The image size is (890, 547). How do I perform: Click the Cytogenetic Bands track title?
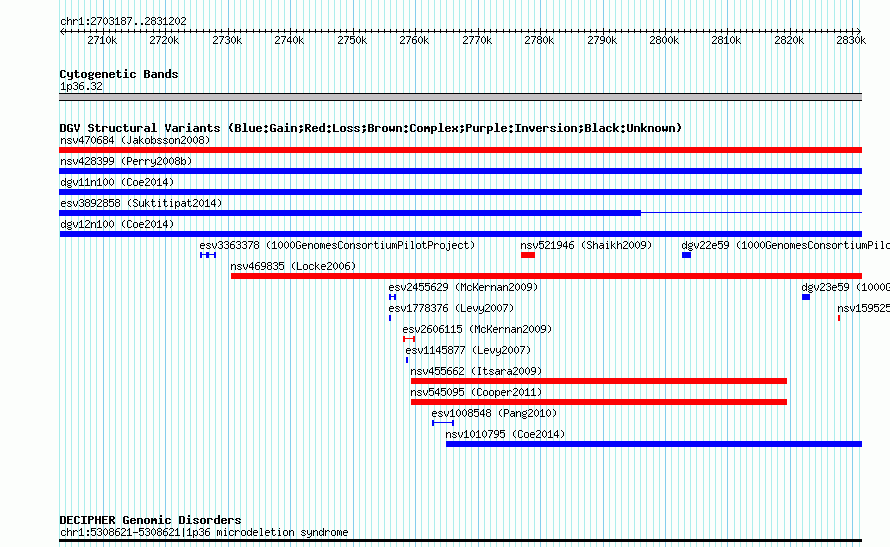(x=119, y=74)
